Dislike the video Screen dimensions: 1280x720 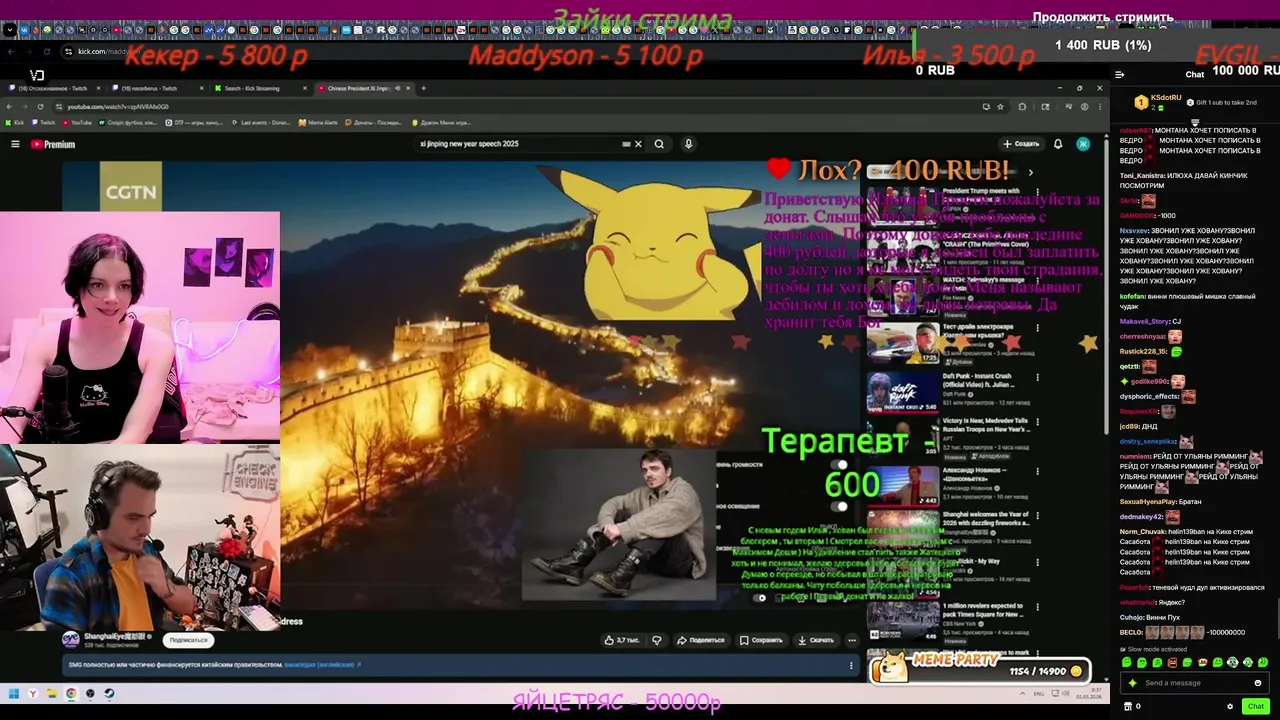[657, 640]
